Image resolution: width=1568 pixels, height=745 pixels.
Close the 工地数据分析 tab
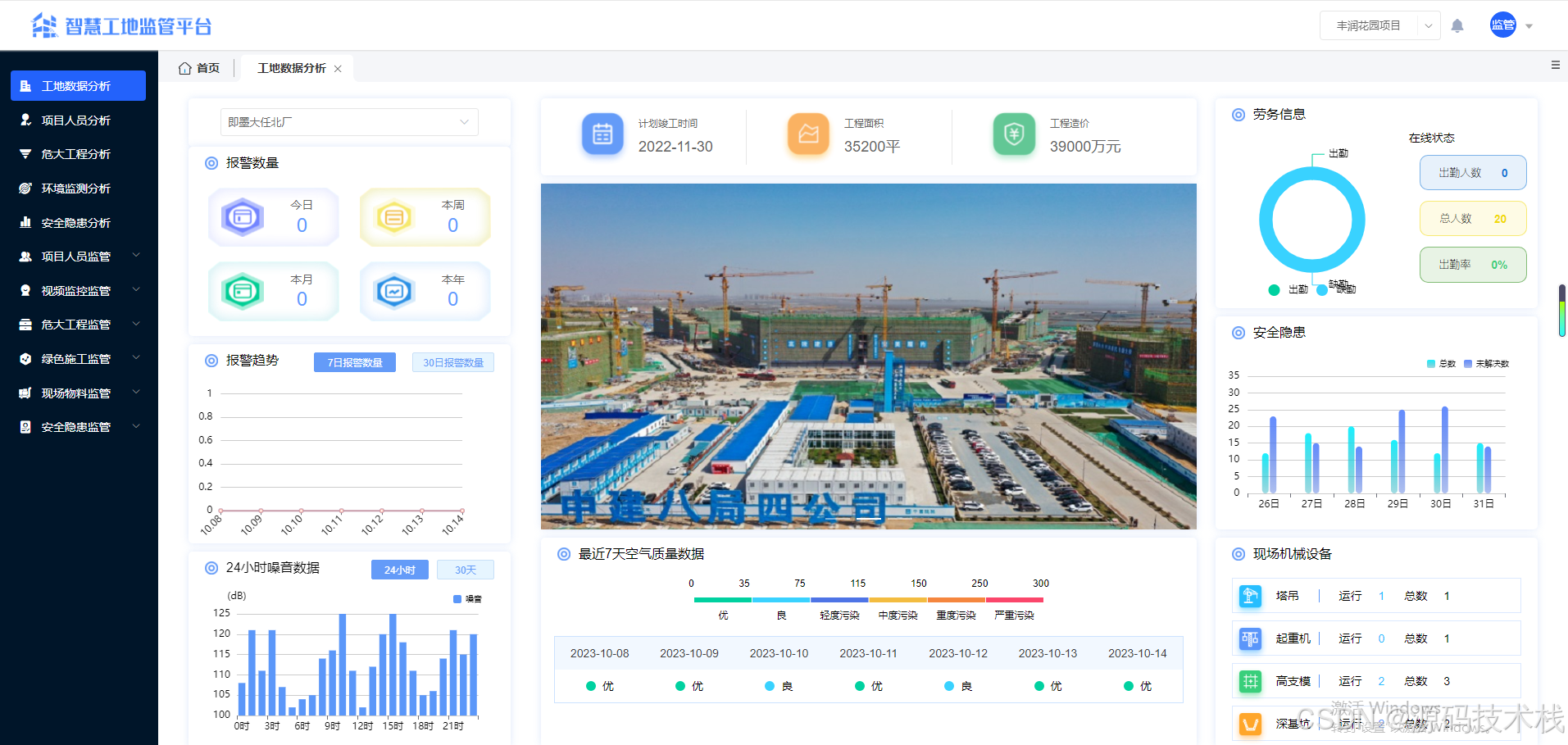pos(338,69)
